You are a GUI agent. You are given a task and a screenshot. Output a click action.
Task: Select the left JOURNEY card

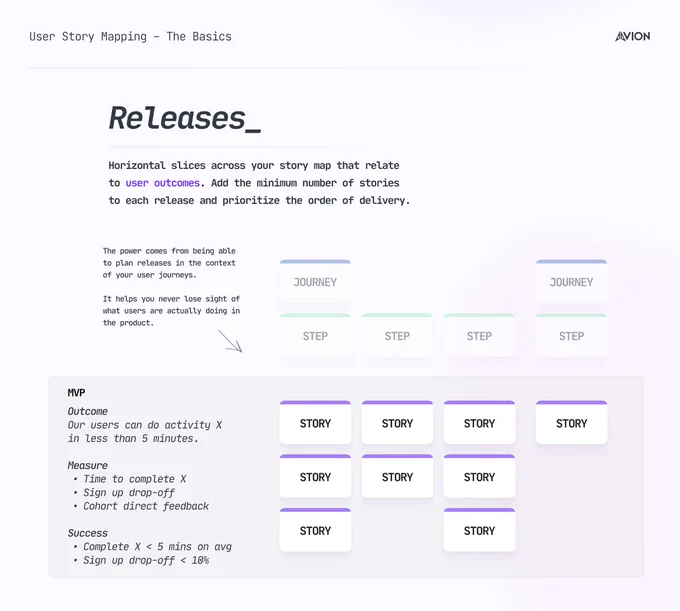click(x=315, y=281)
